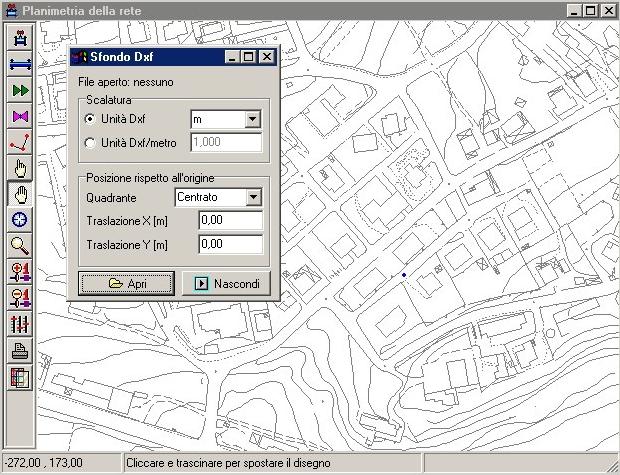Maximize the Sfondo Dxf dialog window
This screenshot has height=475, width=620.
(250, 58)
